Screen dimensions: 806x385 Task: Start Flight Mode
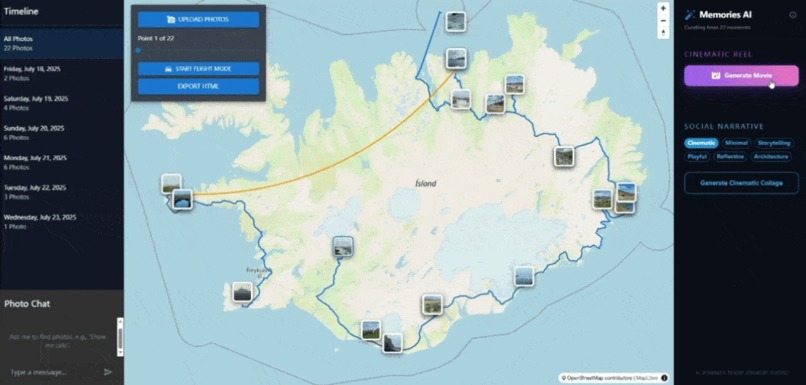pos(198,69)
